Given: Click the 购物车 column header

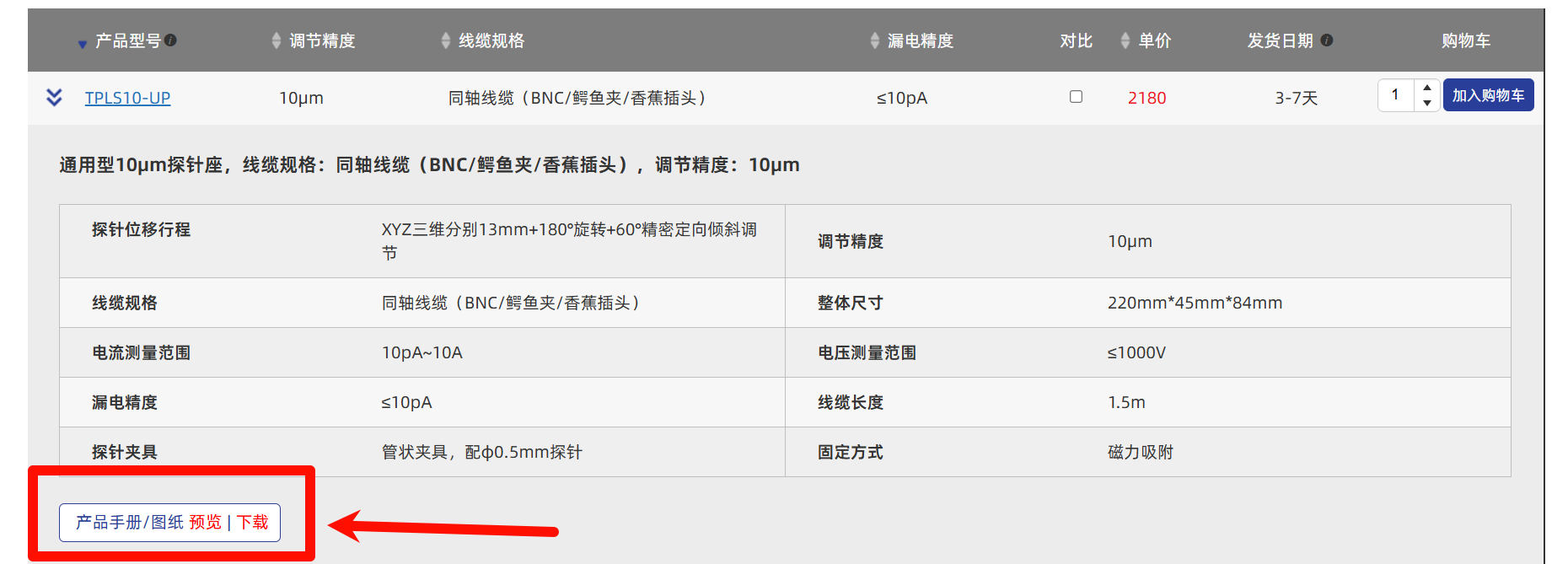Looking at the screenshot, I should click(x=1466, y=40).
